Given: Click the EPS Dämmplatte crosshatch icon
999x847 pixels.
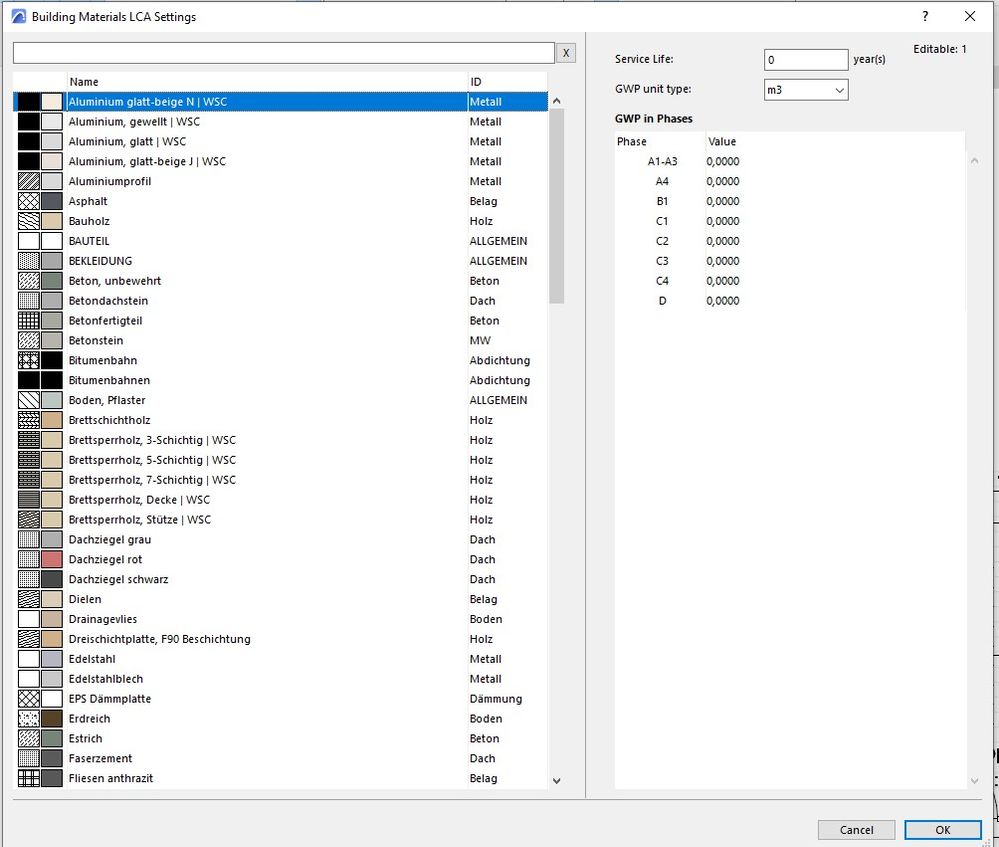Looking at the screenshot, I should [29, 699].
